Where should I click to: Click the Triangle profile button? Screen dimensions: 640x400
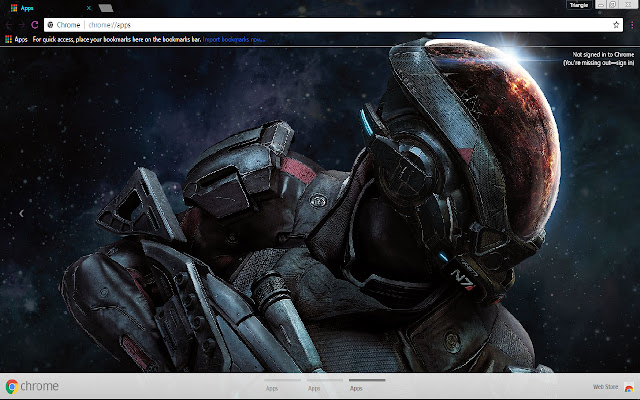point(579,5)
